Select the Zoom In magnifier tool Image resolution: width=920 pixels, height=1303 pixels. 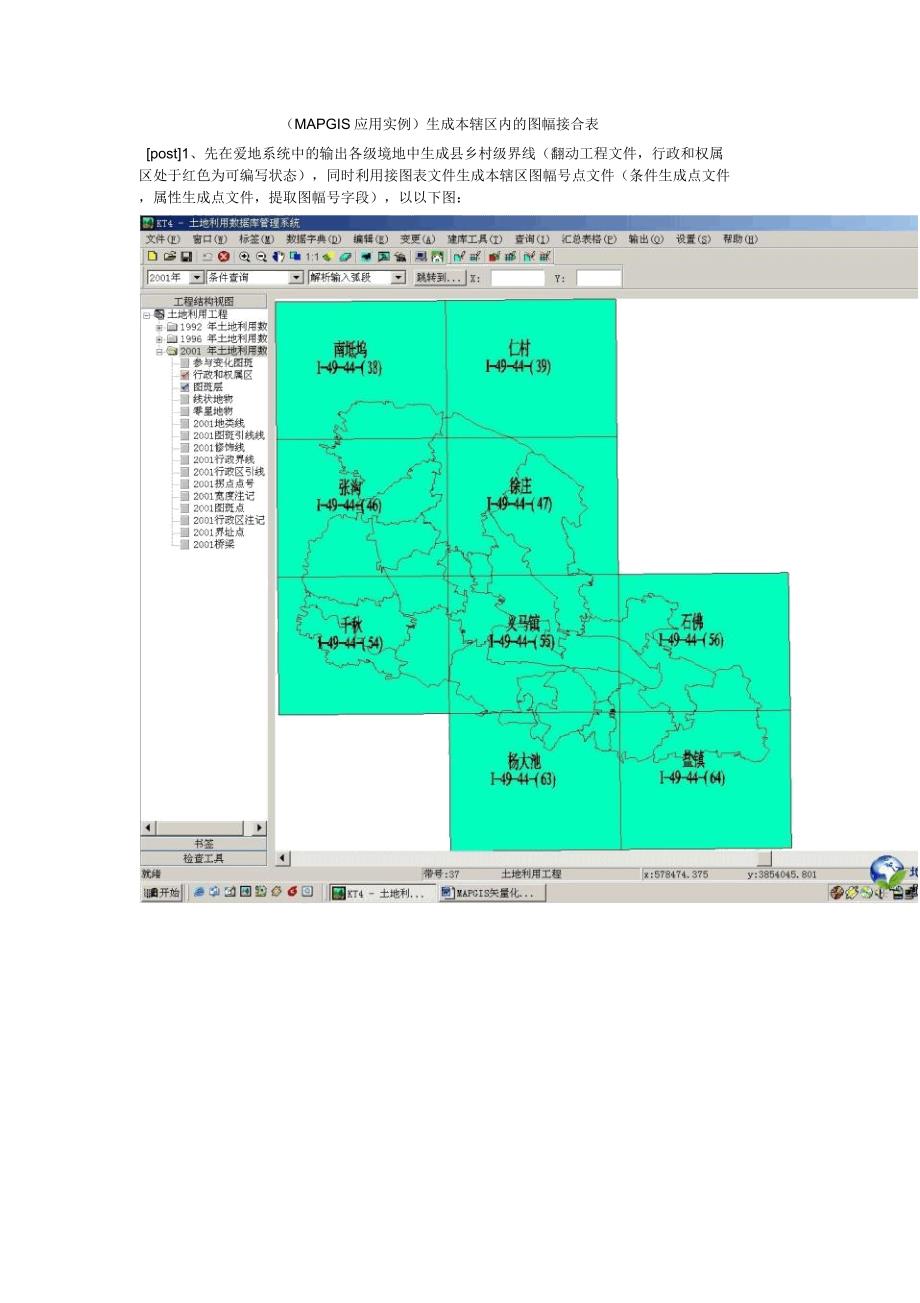244,257
